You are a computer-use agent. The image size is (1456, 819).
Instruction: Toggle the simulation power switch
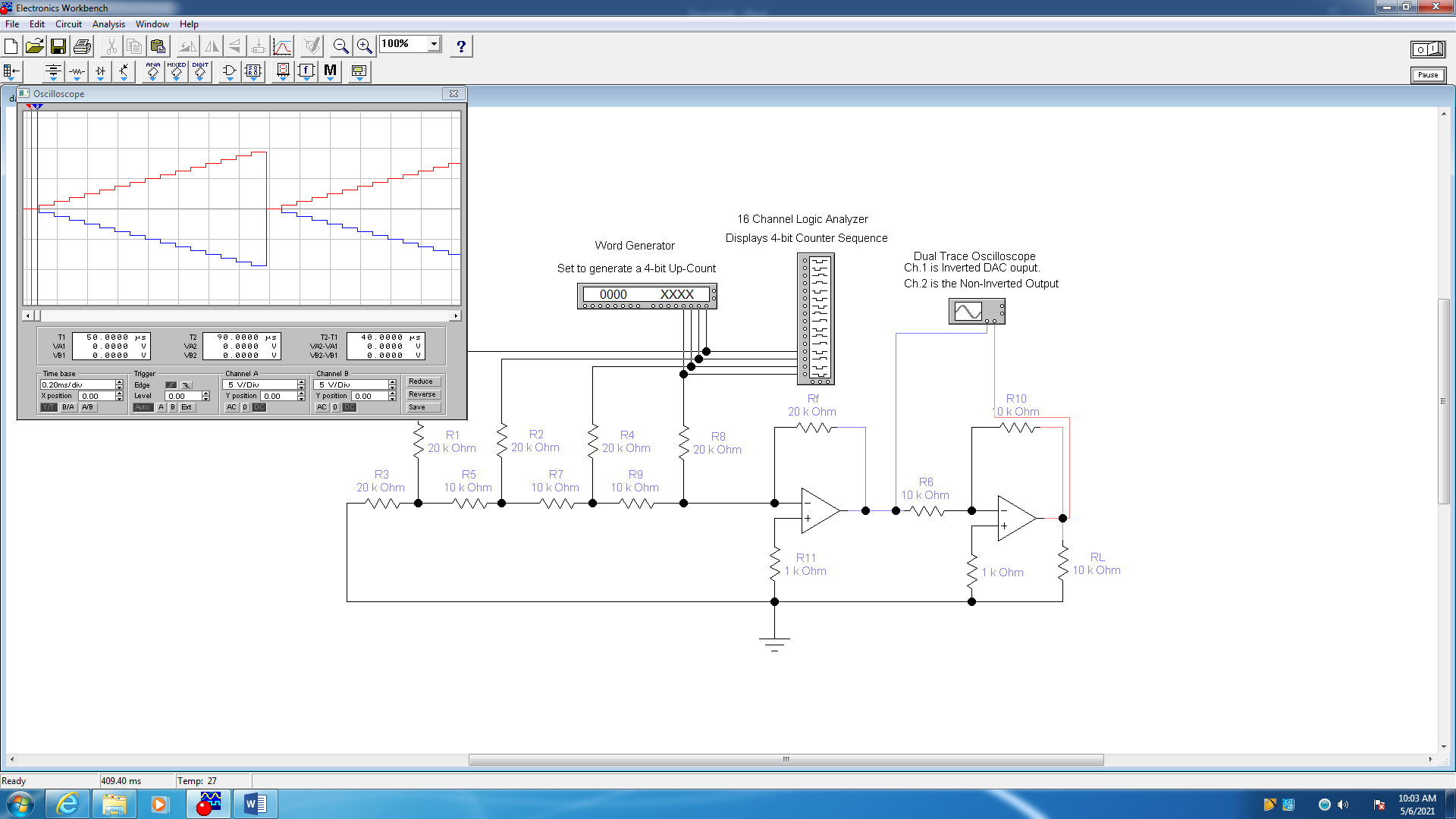1428,49
